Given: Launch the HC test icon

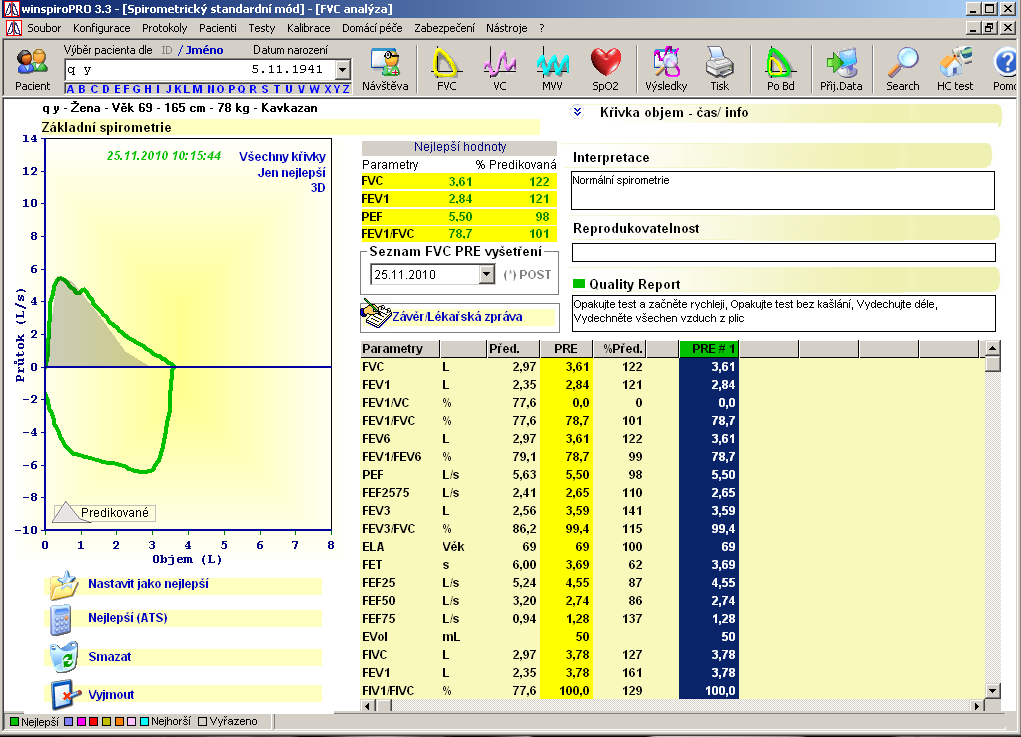Looking at the screenshot, I should click(955, 63).
